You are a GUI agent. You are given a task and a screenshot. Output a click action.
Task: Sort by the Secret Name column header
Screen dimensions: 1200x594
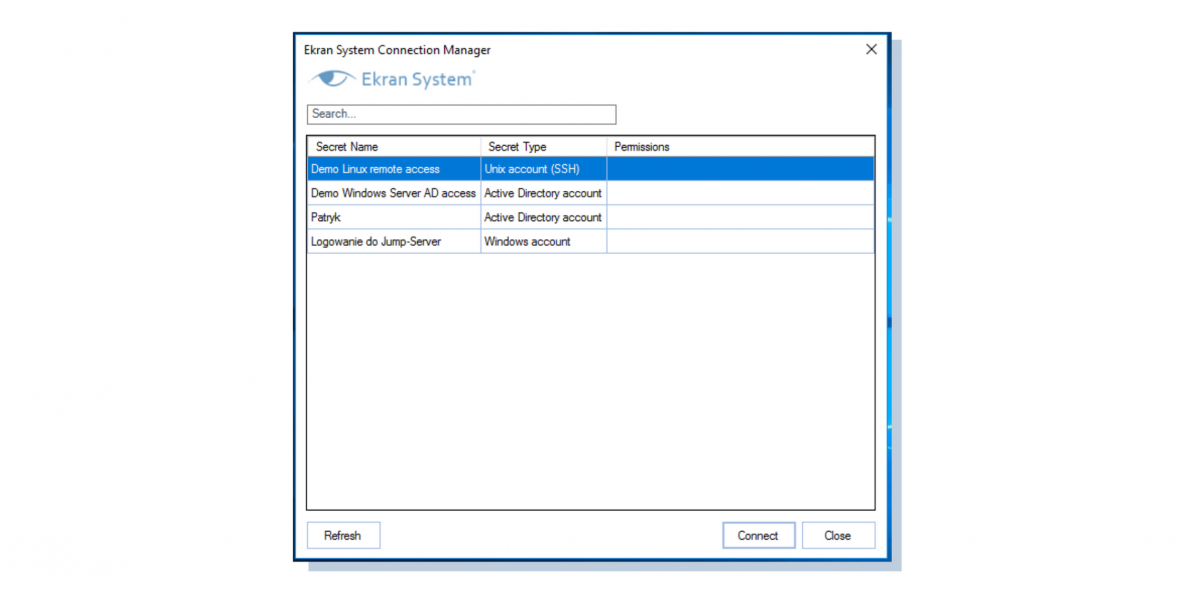[394, 147]
